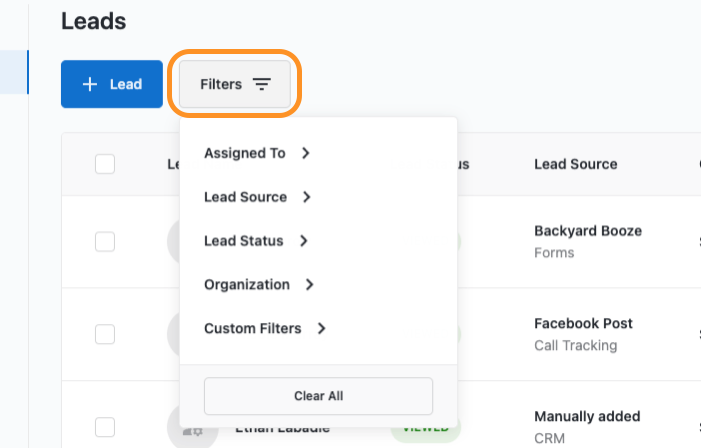701x448 pixels.
Task: Click the plus icon on the Lead button
Action: coord(90,84)
